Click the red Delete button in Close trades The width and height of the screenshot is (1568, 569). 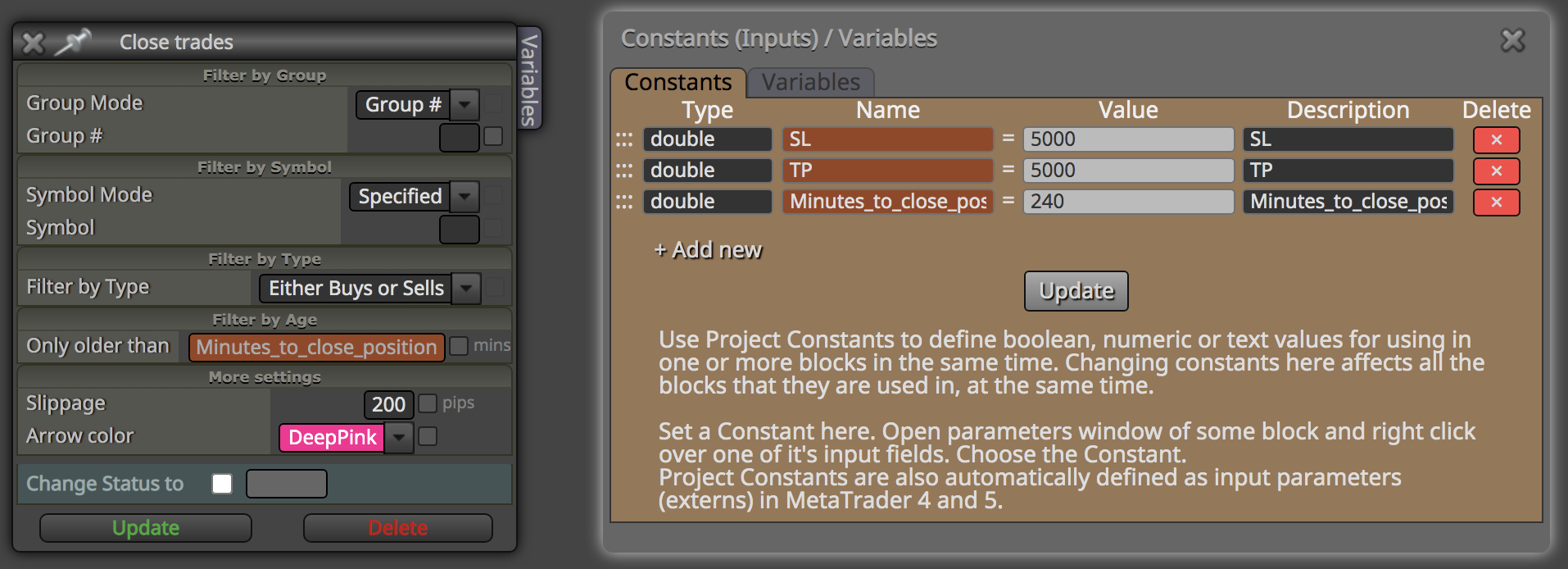[398, 528]
